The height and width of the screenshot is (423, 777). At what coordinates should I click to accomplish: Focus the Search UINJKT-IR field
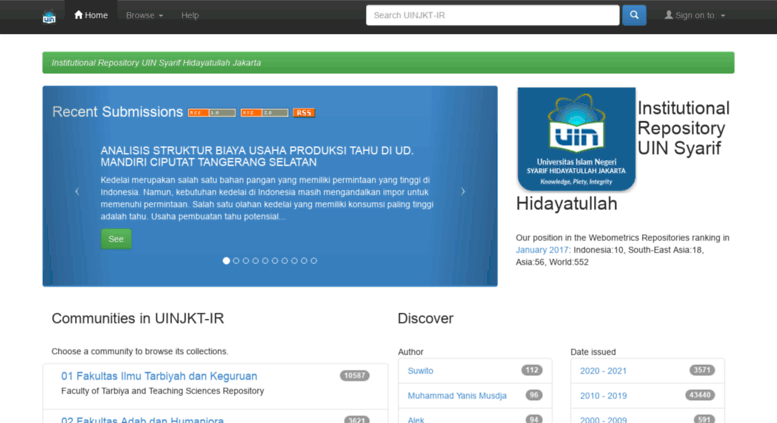[x=493, y=15]
